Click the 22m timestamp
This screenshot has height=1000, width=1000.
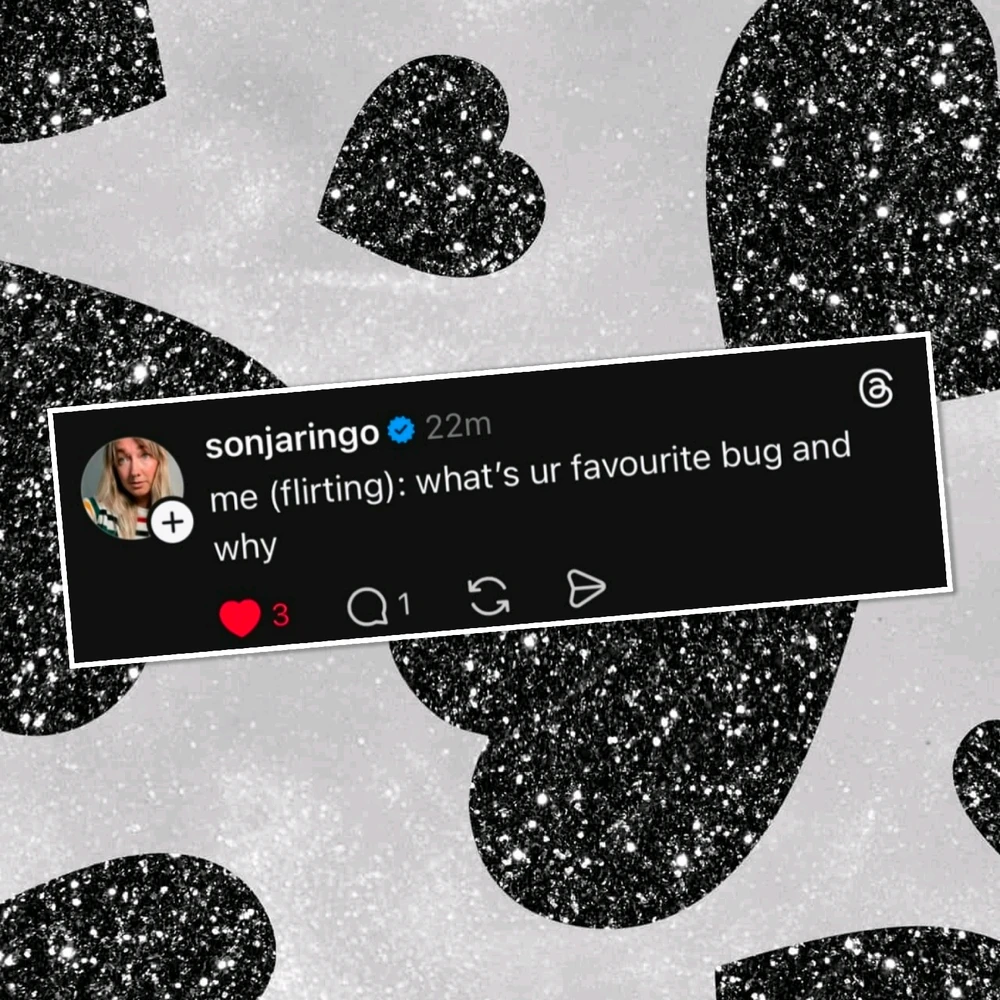click(459, 426)
